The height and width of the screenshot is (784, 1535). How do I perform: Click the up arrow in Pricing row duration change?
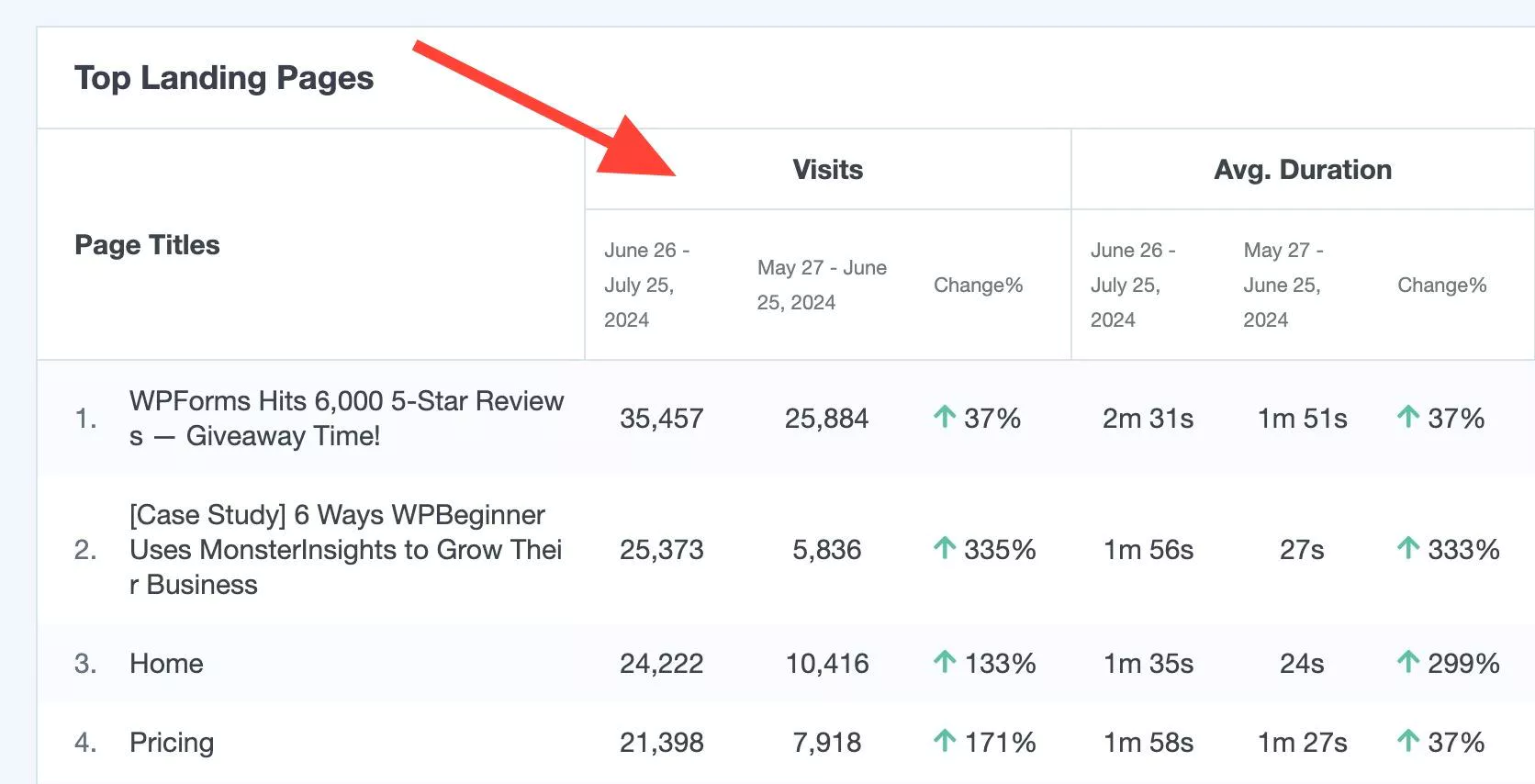(1408, 741)
